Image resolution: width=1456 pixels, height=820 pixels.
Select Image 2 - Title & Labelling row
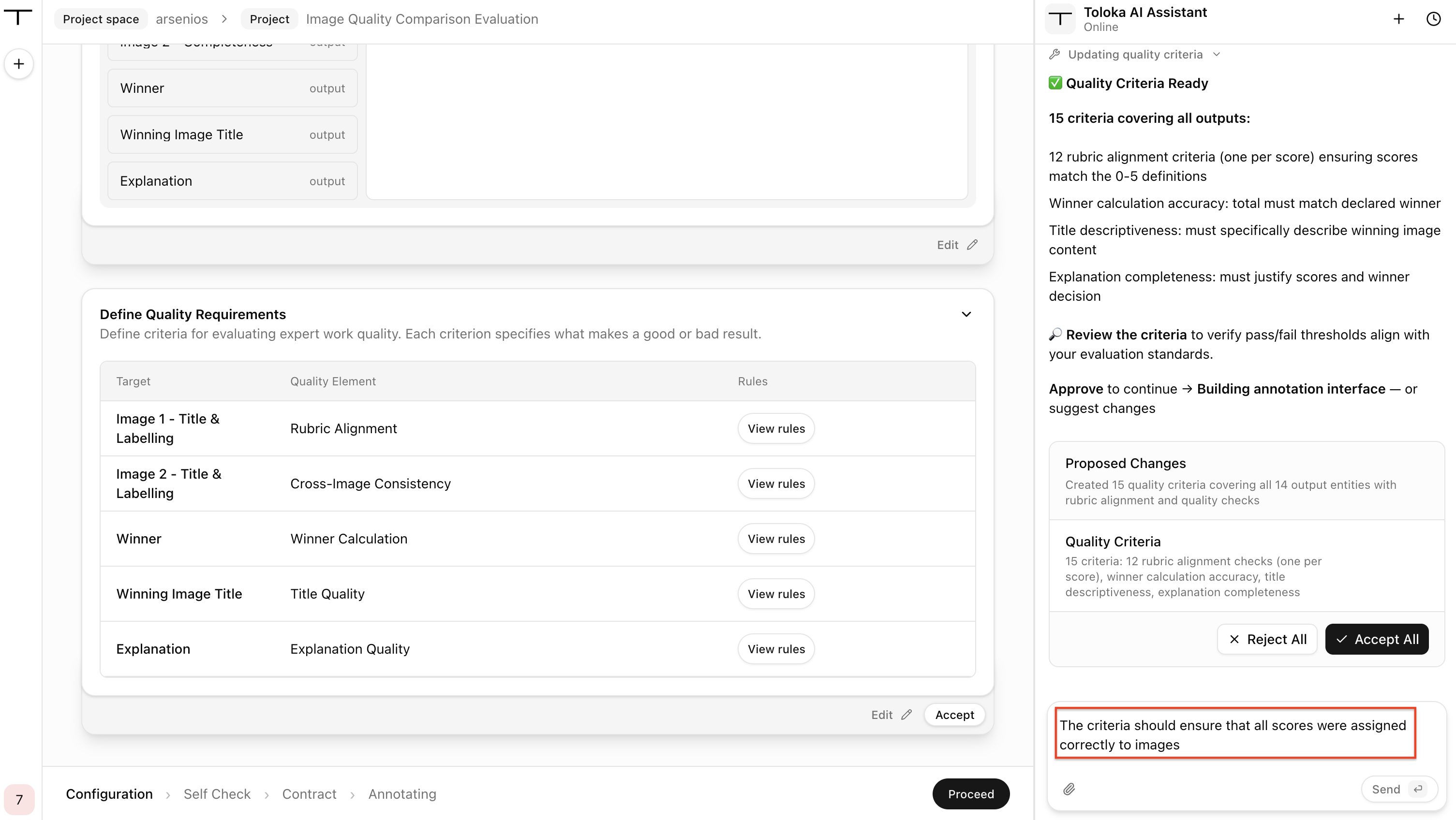(537, 484)
